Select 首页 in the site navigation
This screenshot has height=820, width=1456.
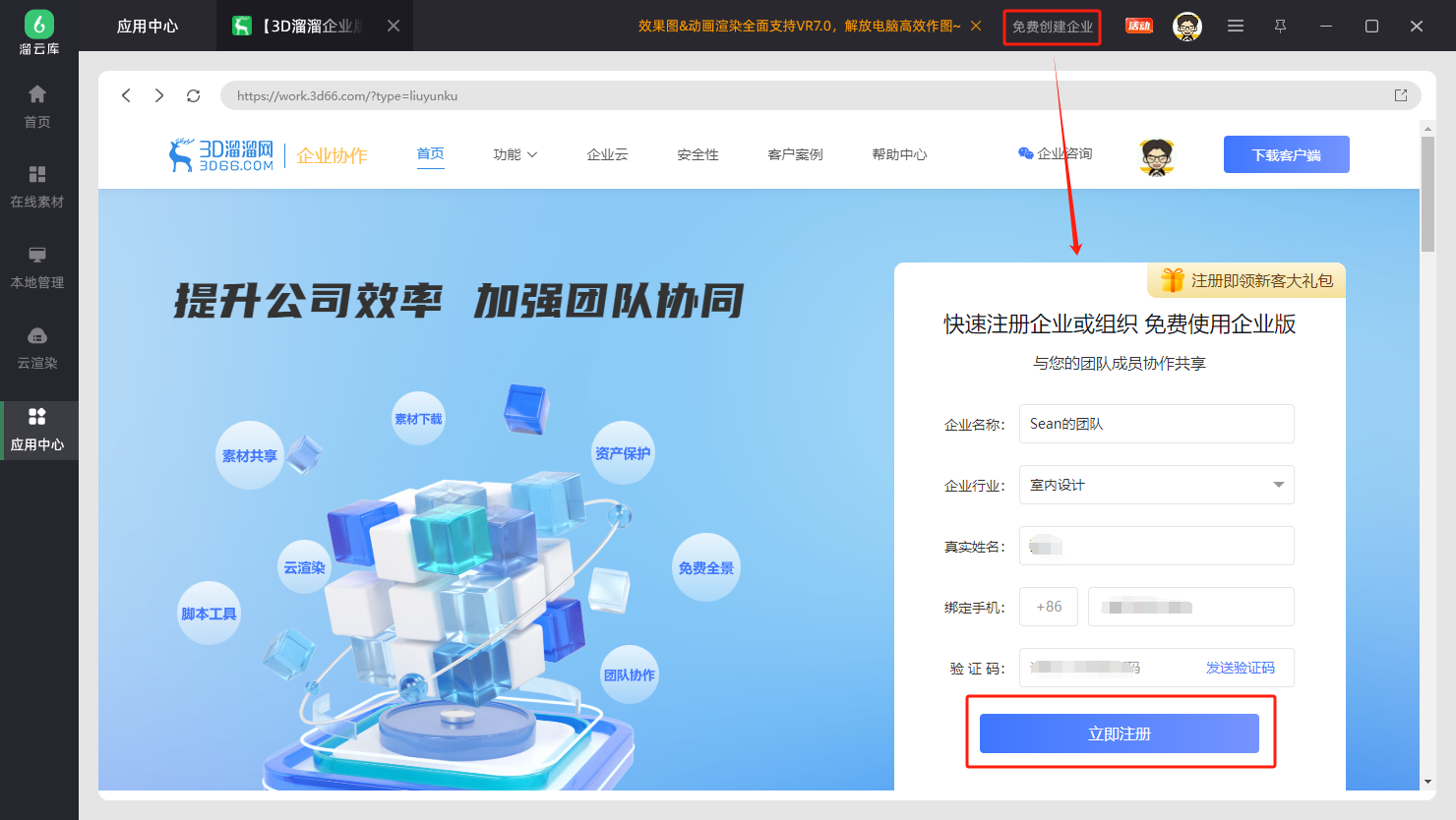[430, 153]
